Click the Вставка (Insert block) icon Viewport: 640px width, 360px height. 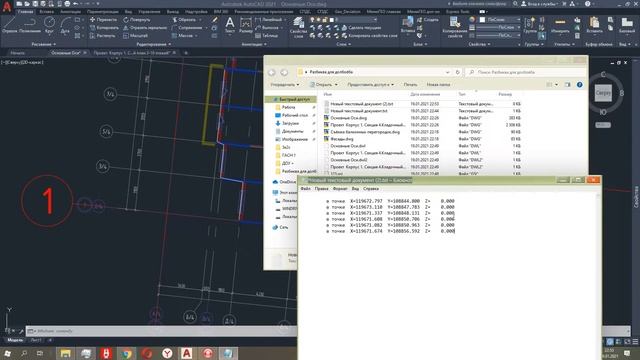click(407, 25)
